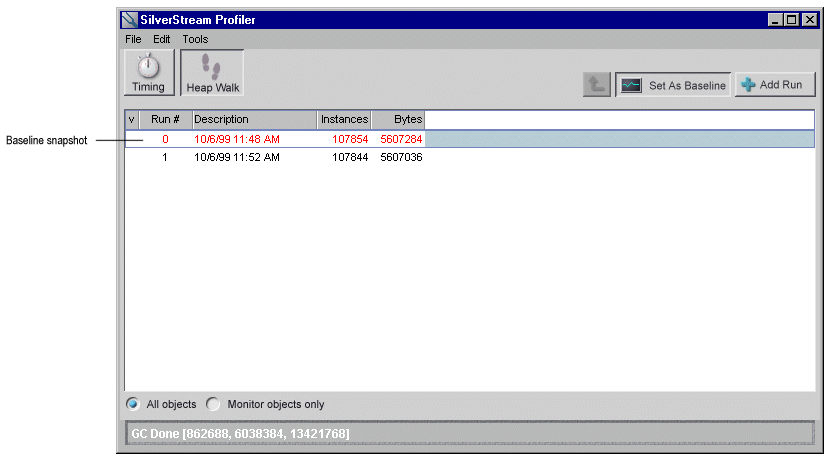Open the File menu

tap(133, 39)
